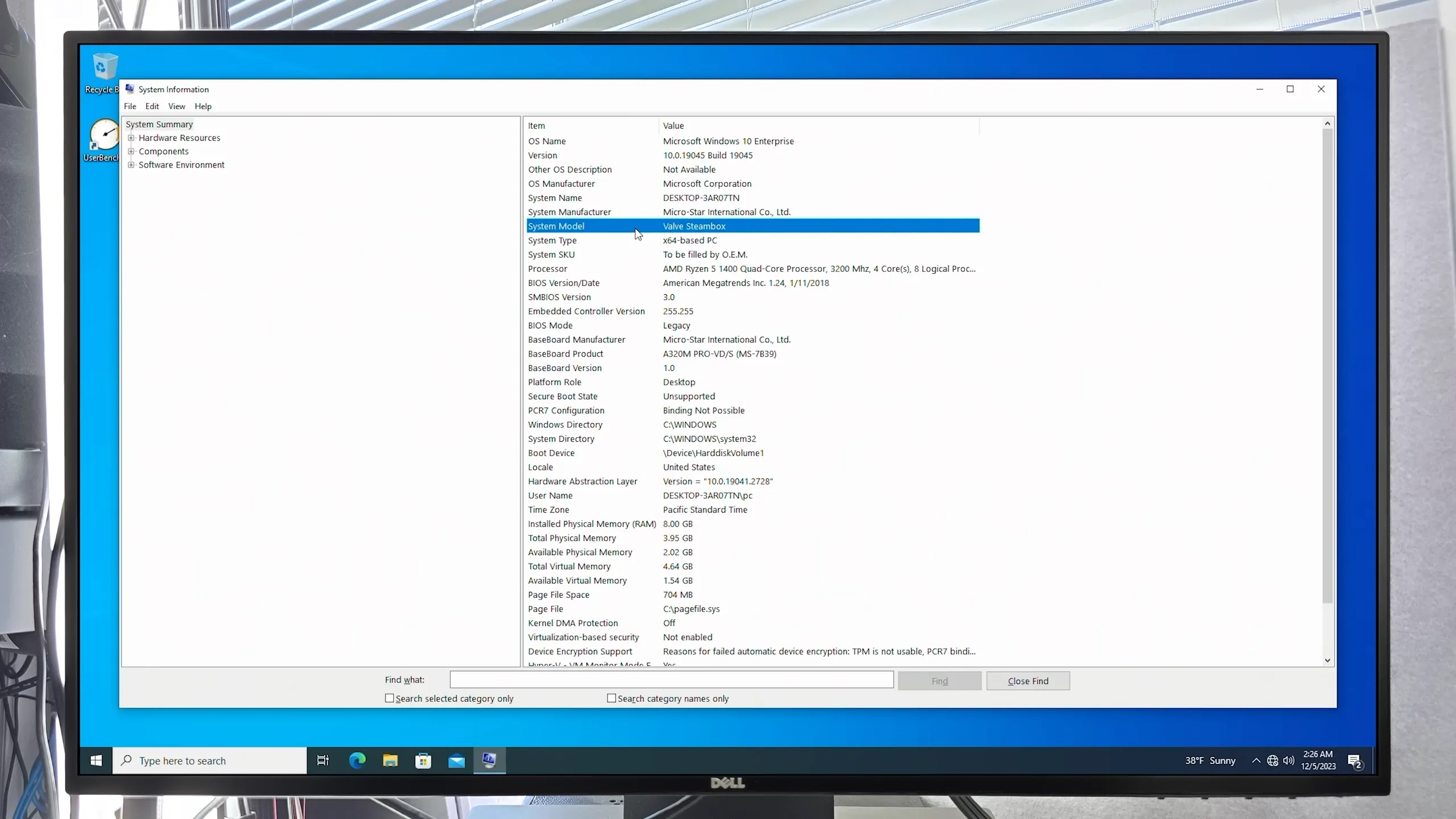Open the Windows Start menu
1456x819 pixels.
pos(96,760)
